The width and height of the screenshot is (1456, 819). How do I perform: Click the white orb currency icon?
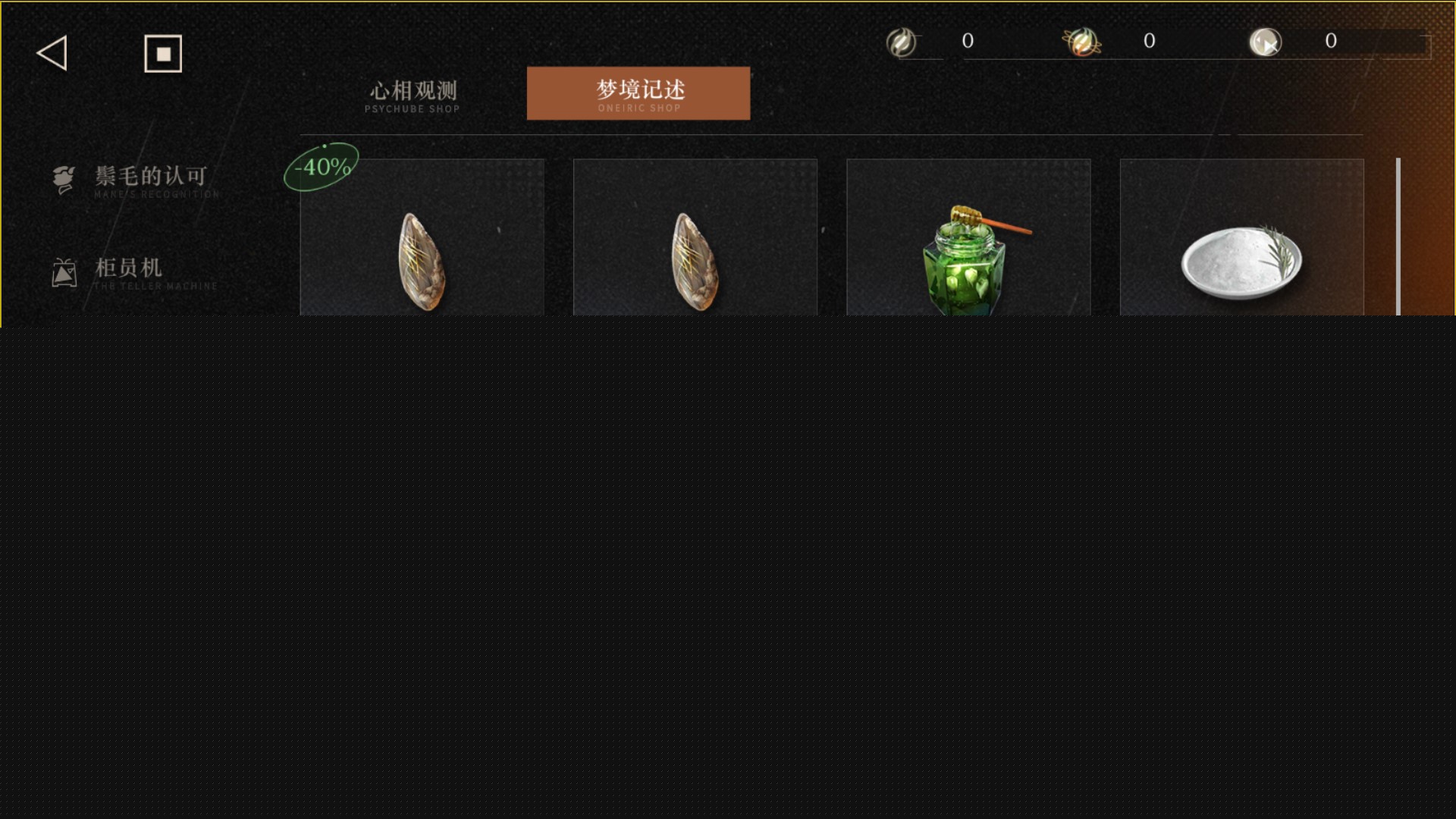coord(1266,42)
